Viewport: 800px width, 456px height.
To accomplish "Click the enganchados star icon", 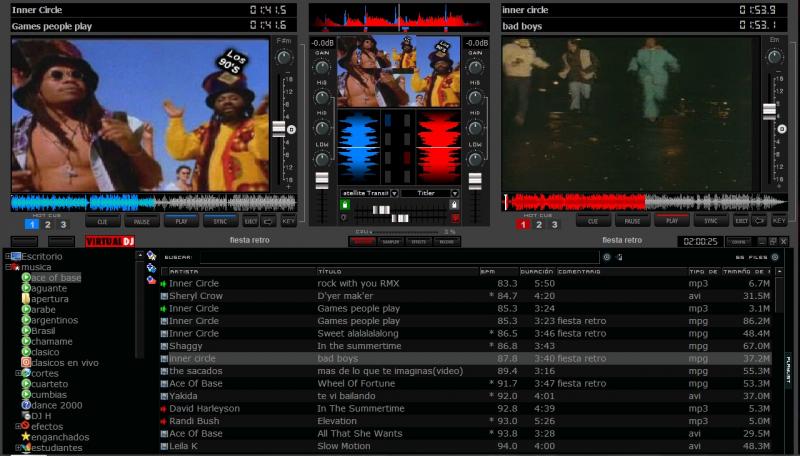I will [x=26, y=437].
